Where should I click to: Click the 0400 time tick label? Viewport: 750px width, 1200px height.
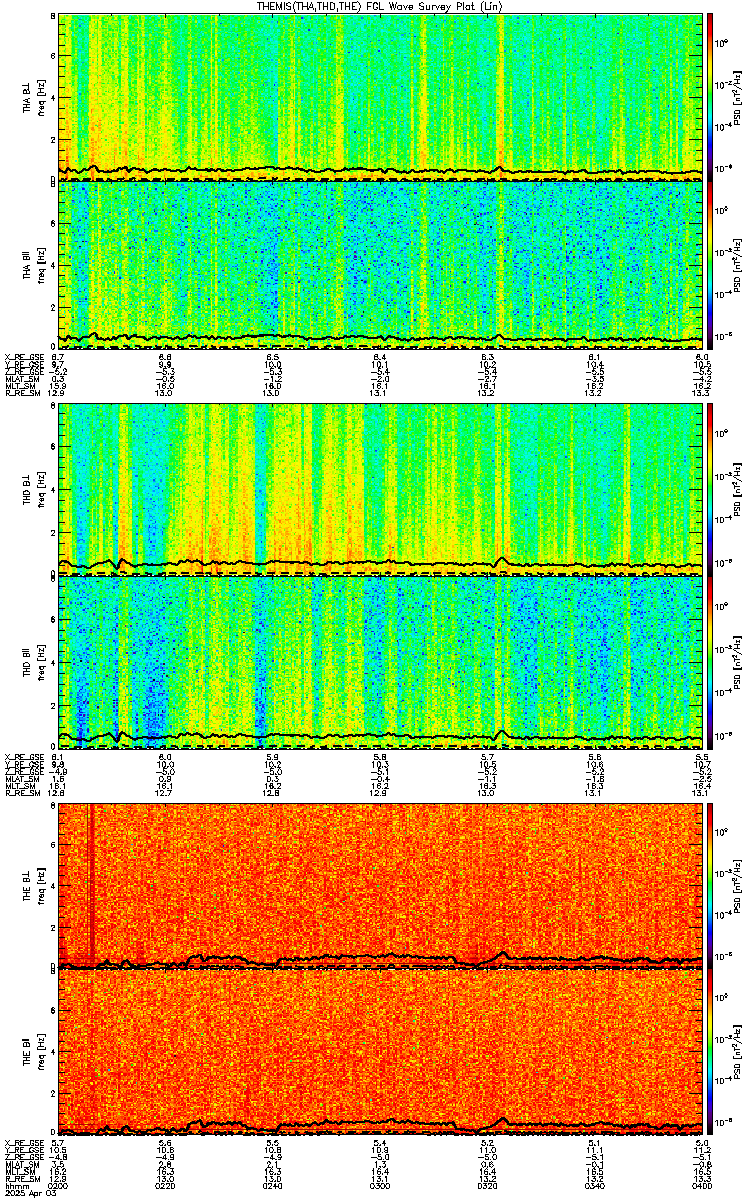tap(700, 1184)
